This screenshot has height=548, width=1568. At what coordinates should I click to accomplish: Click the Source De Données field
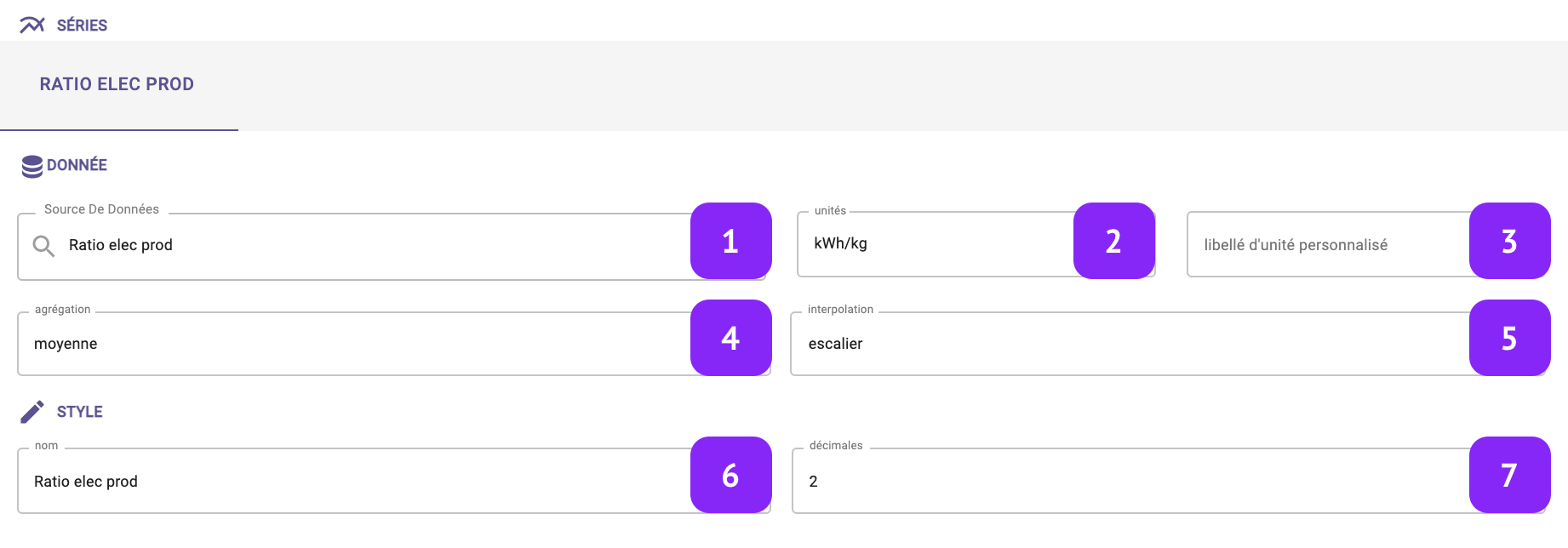coord(392,247)
